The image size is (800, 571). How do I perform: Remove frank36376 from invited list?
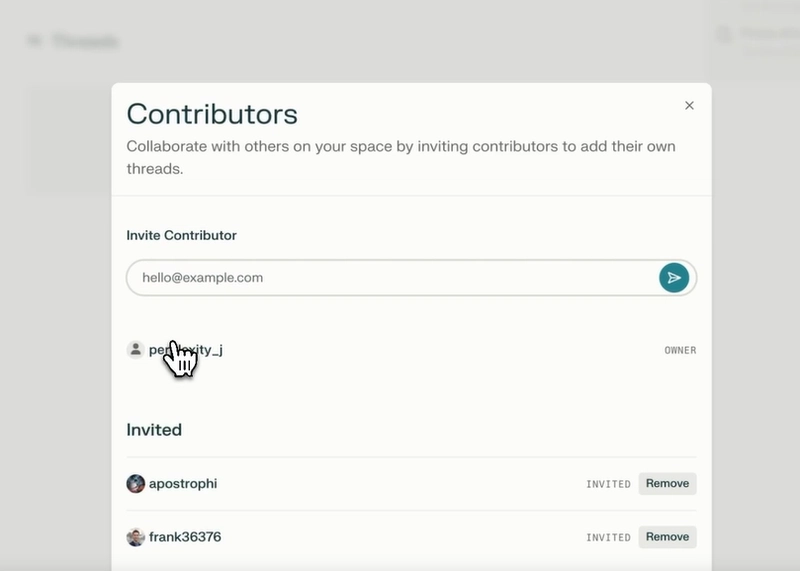click(x=667, y=537)
